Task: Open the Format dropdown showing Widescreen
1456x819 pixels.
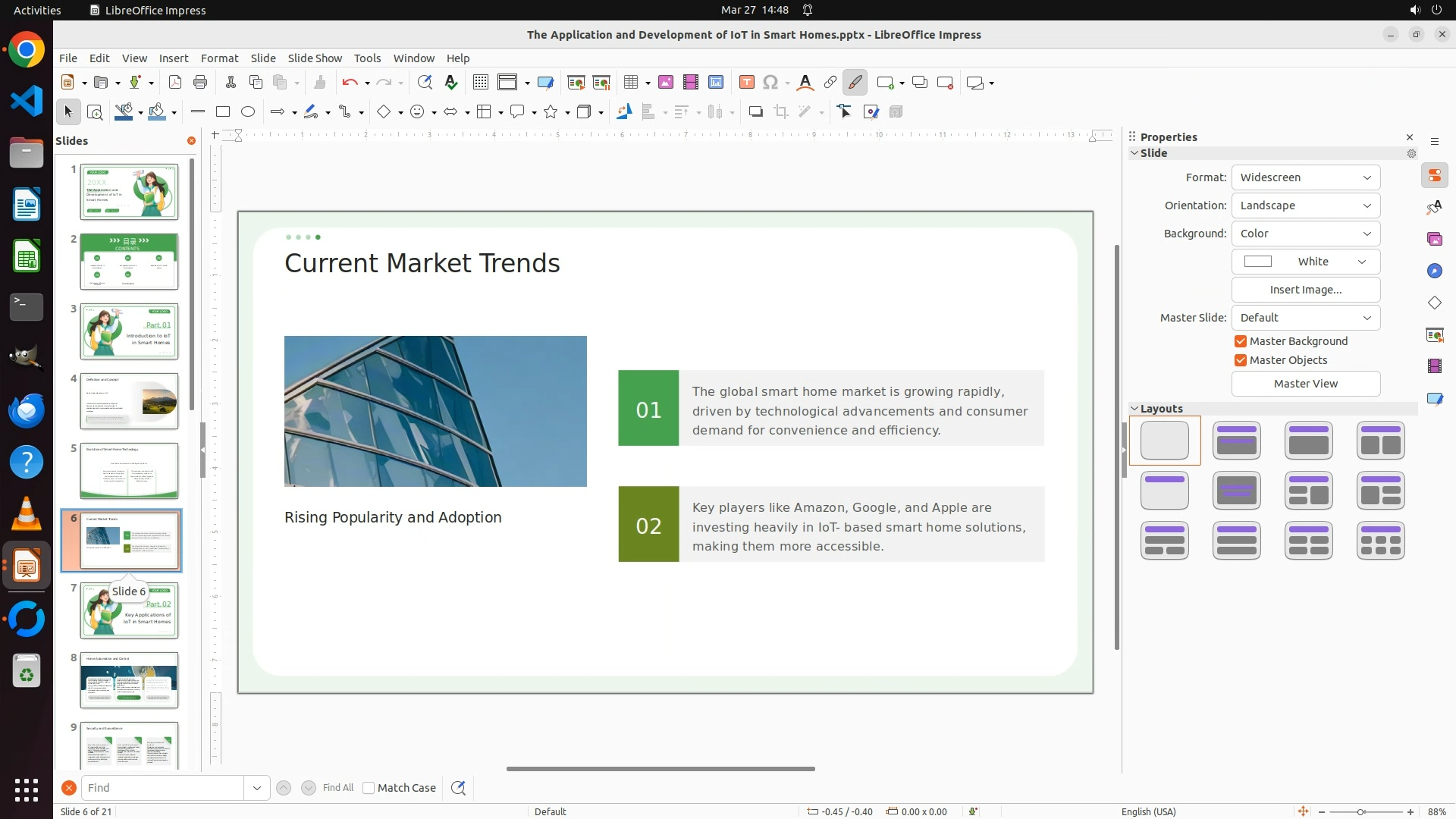Action: point(1305,177)
